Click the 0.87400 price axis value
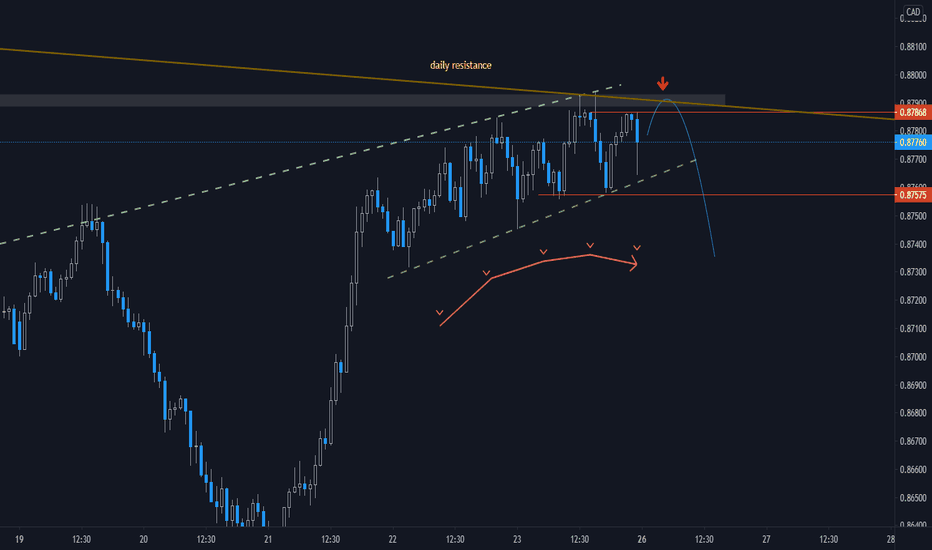Viewport: 932px width, 550px height. [x=912, y=244]
